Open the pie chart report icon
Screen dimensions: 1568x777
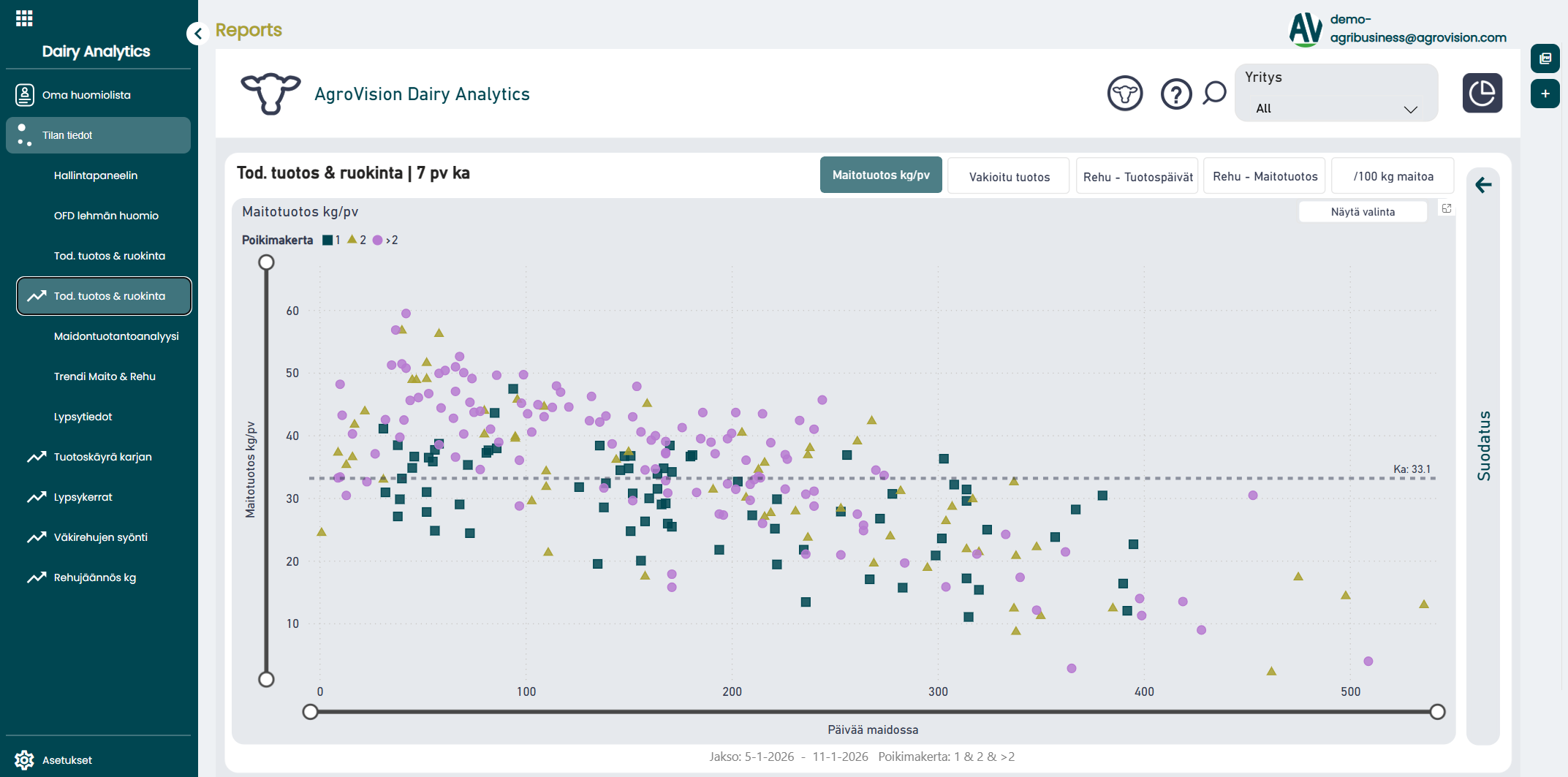pyautogui.click(x=1482, y=93)
